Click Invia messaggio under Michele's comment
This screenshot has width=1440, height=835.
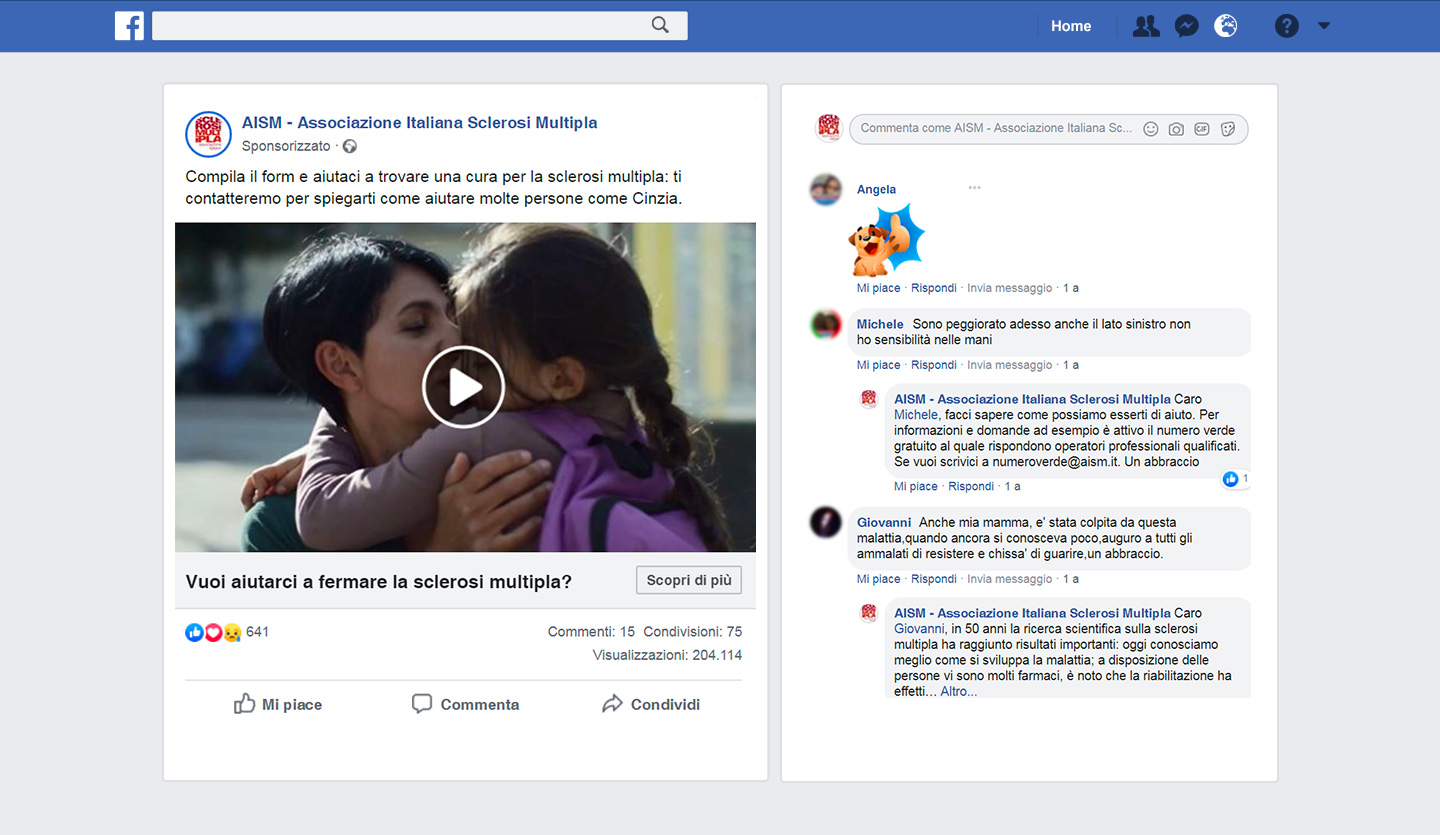(1010, 365)
